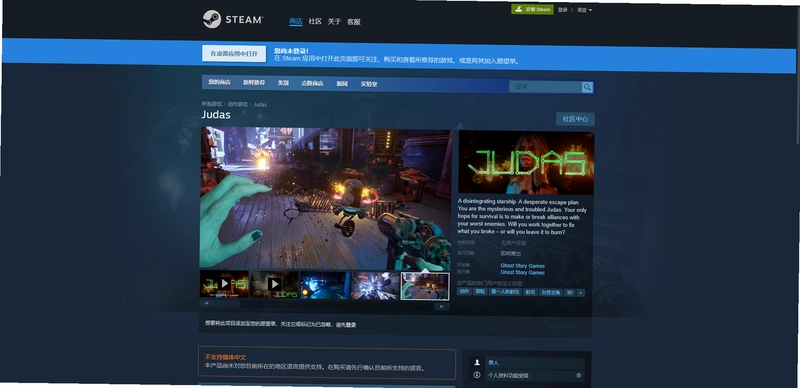Open the 类别 tab
This screenshot has height=388, width=800.
283,83
